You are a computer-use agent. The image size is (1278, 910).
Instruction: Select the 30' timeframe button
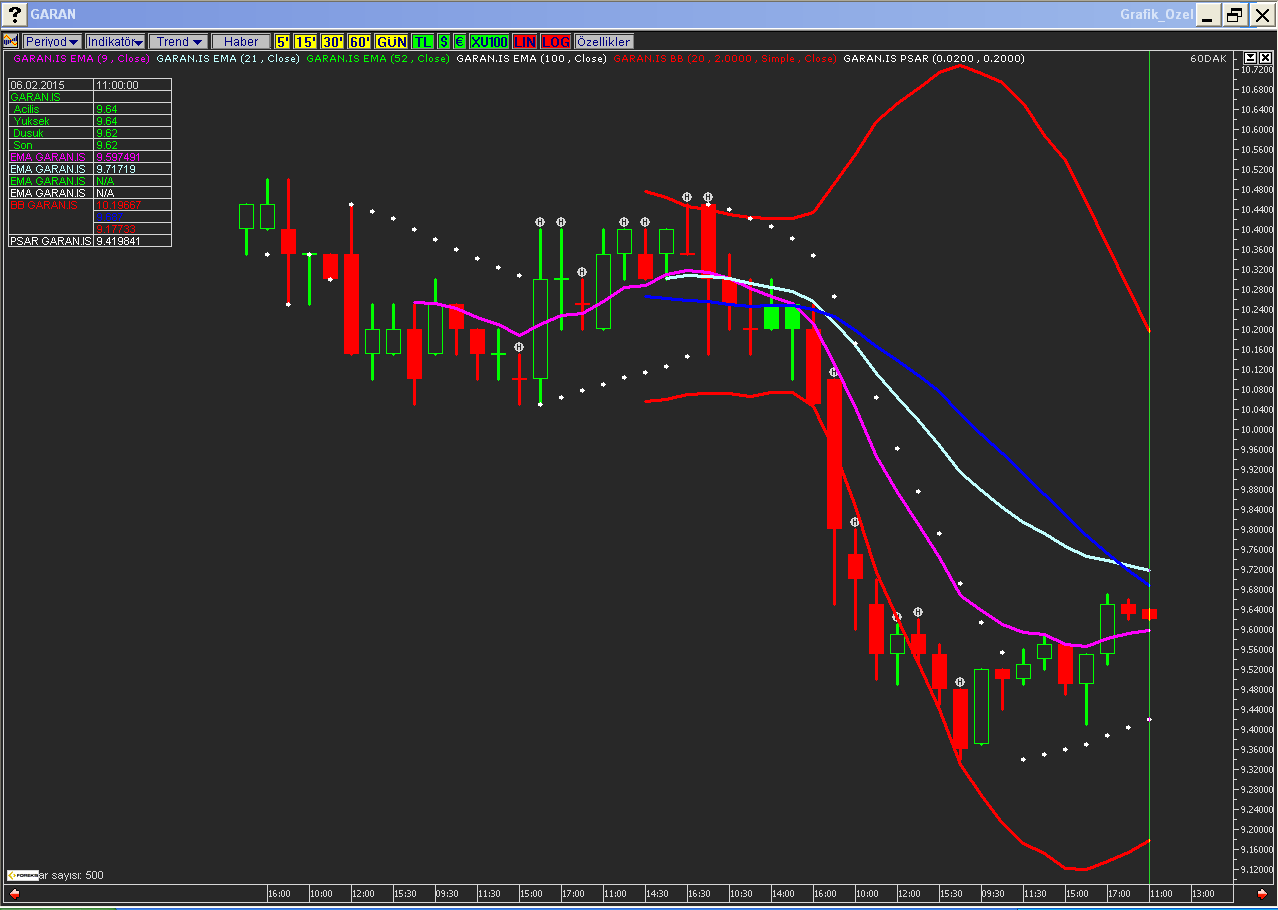click(332, 41)
